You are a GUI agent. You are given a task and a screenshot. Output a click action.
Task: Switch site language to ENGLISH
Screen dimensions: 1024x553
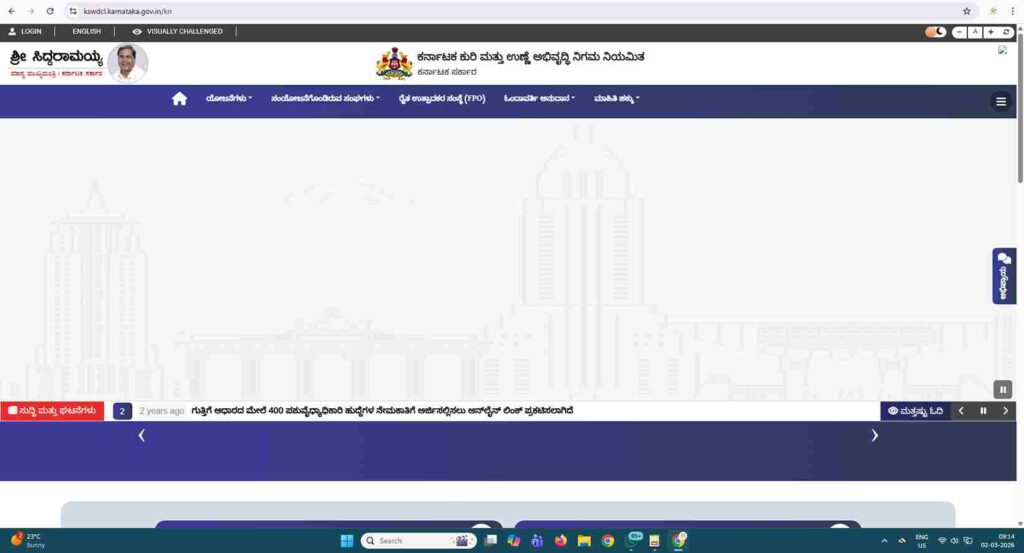point(86,32)
